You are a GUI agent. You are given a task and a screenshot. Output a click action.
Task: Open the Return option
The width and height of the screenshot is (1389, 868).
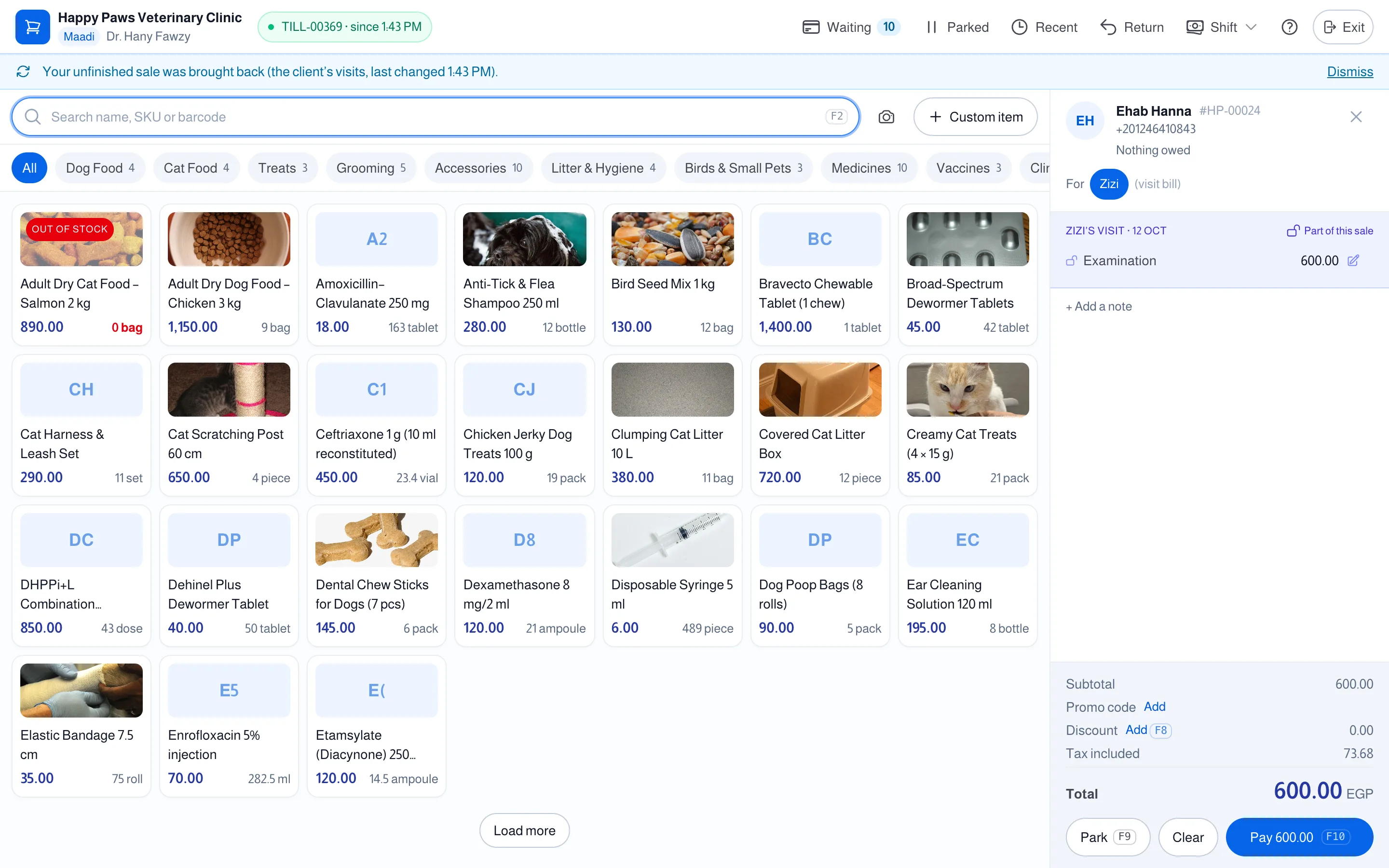[x=1131, y=27]
